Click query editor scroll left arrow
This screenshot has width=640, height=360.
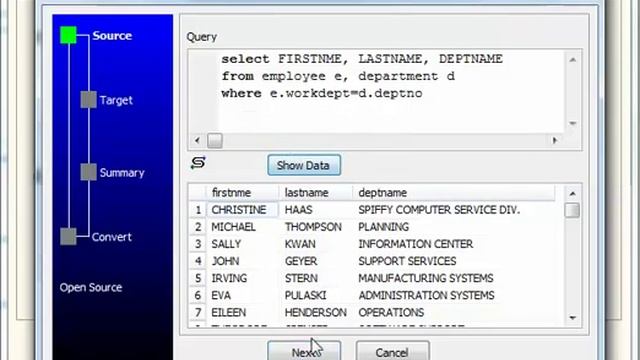(x=197, y=141)
